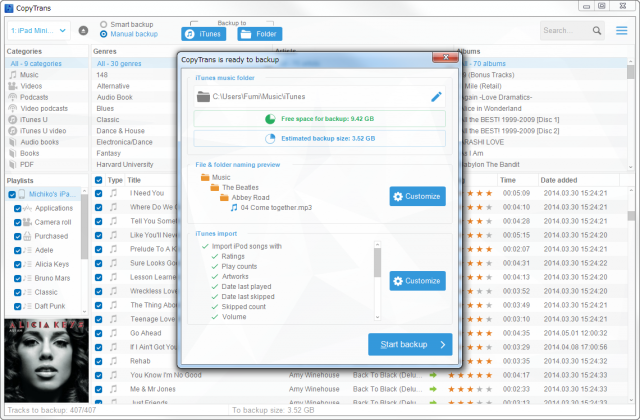Uncheck the Daft Punk playlist checkbox
This screenshot has width=640, height=420.
(18, 307)
